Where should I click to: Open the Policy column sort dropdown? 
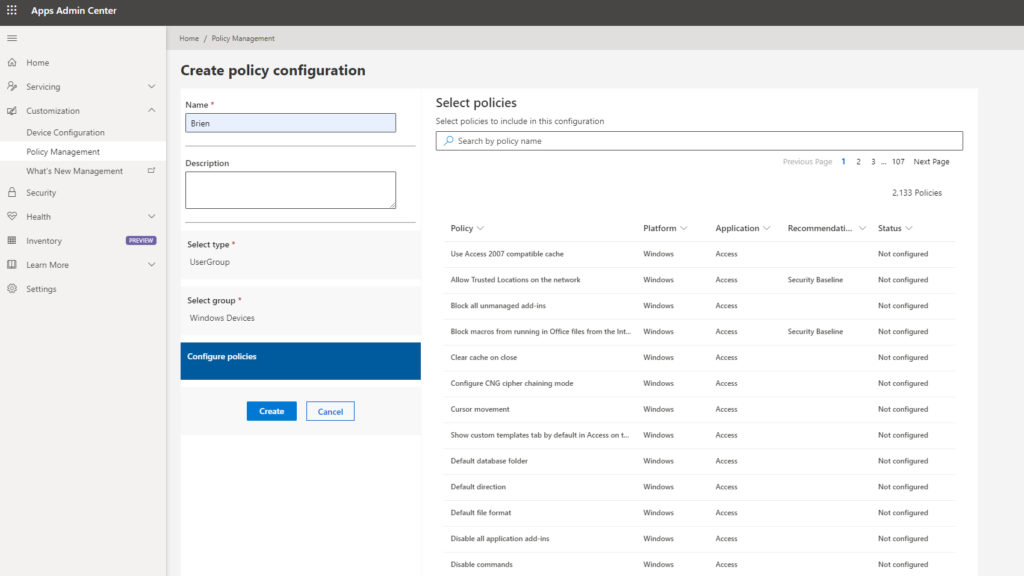click(481, 228)
